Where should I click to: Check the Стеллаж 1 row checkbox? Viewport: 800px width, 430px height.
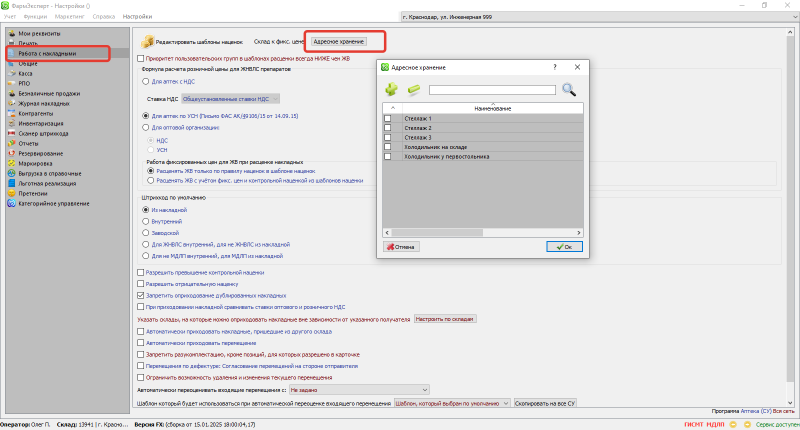388,119
